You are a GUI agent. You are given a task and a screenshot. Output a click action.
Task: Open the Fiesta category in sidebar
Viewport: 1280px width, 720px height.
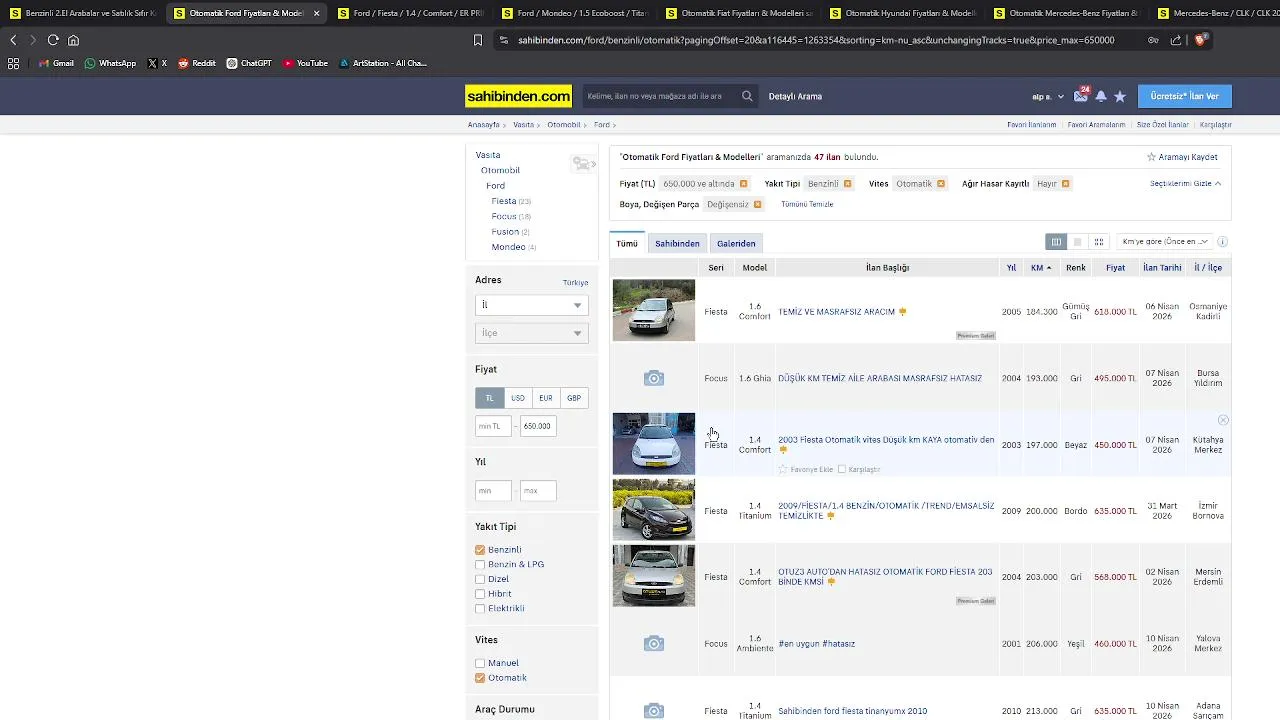point(504,201)
